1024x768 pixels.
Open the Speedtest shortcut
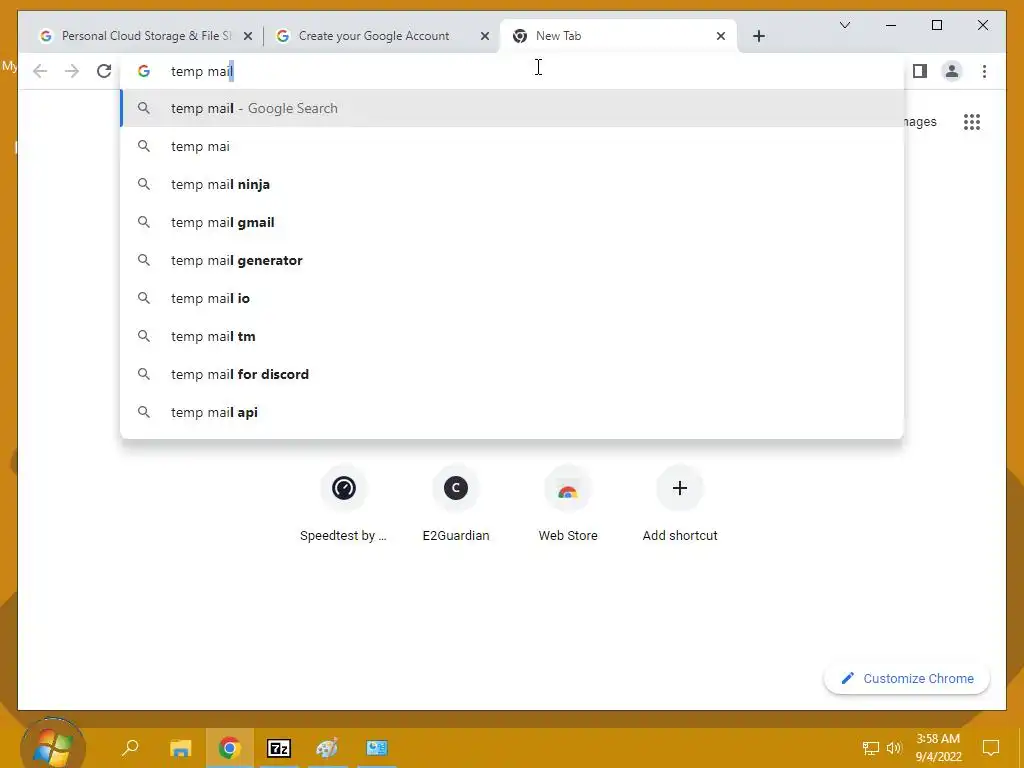pos(344,504)
